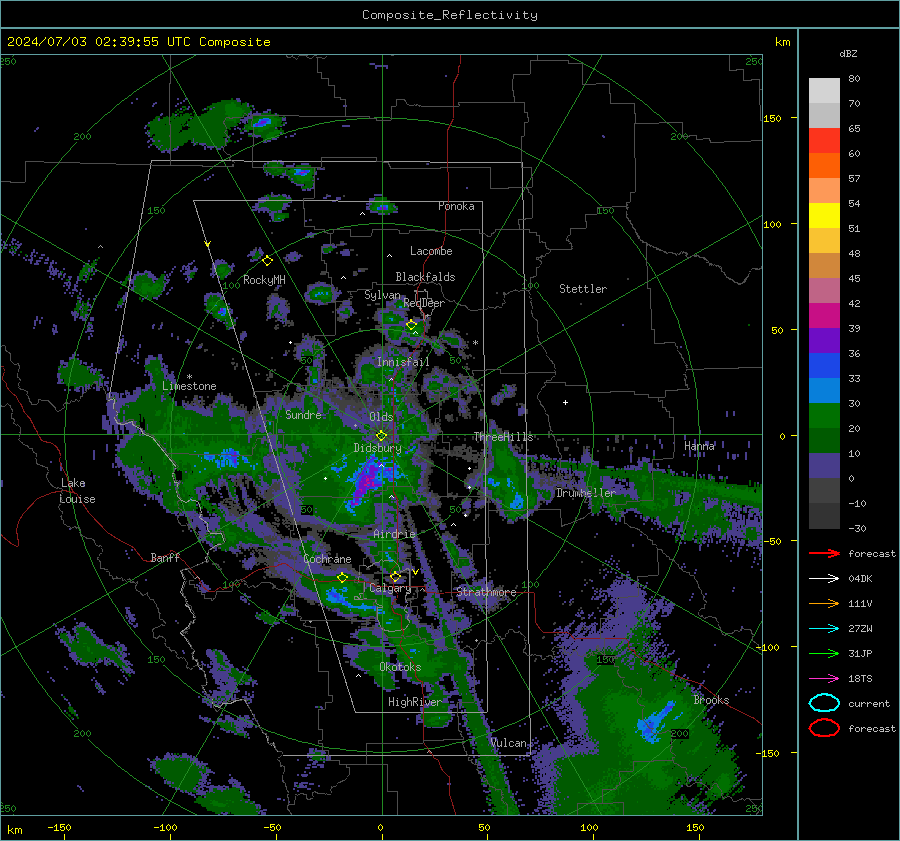Click the royal blue swatch below 36 dBZ
This screenshot has width=900, height=841.
coord(824,365)
